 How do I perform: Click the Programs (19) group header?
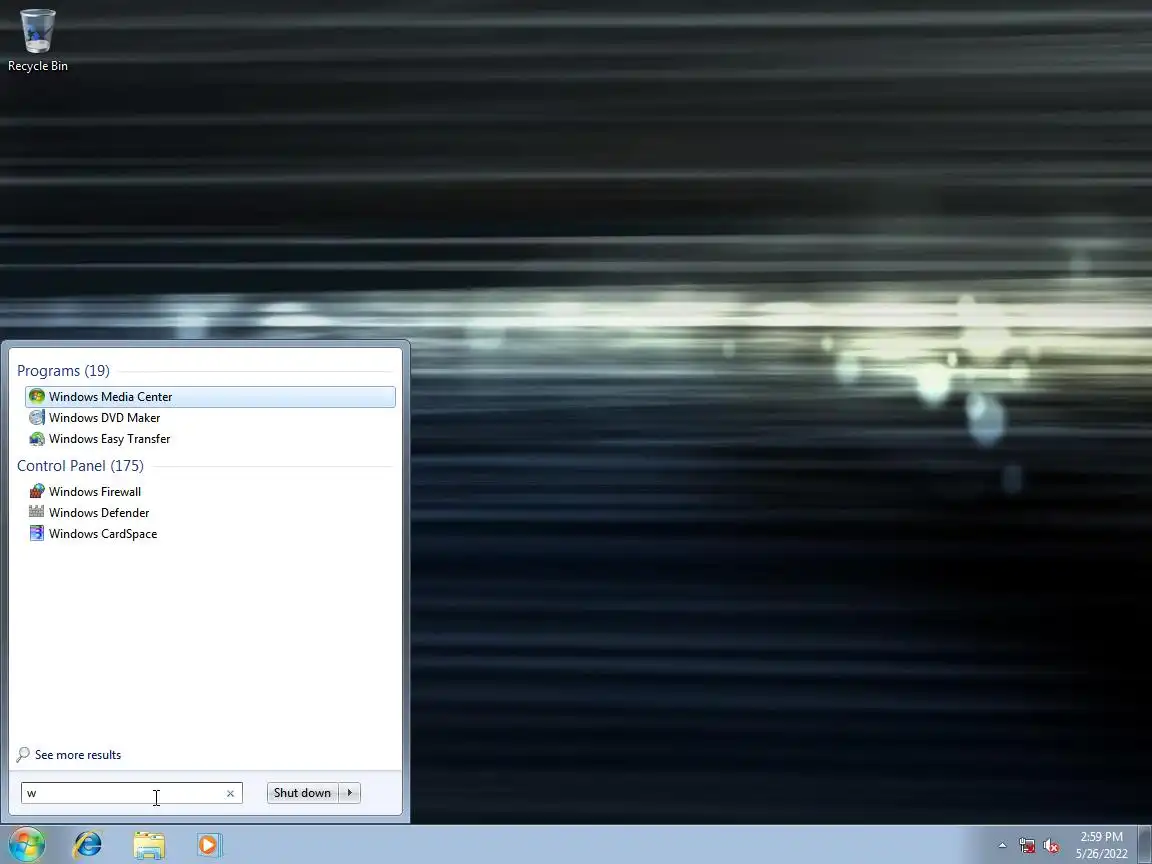[63, 371]
